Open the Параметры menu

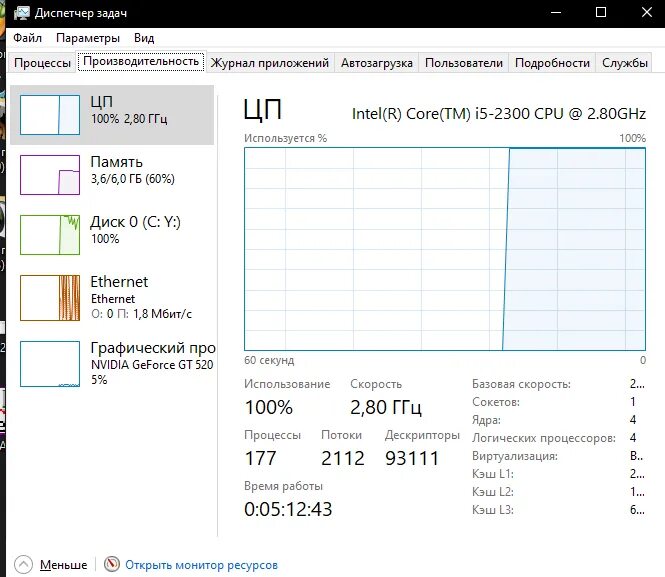pyautogui.click(x=88, y=38)
